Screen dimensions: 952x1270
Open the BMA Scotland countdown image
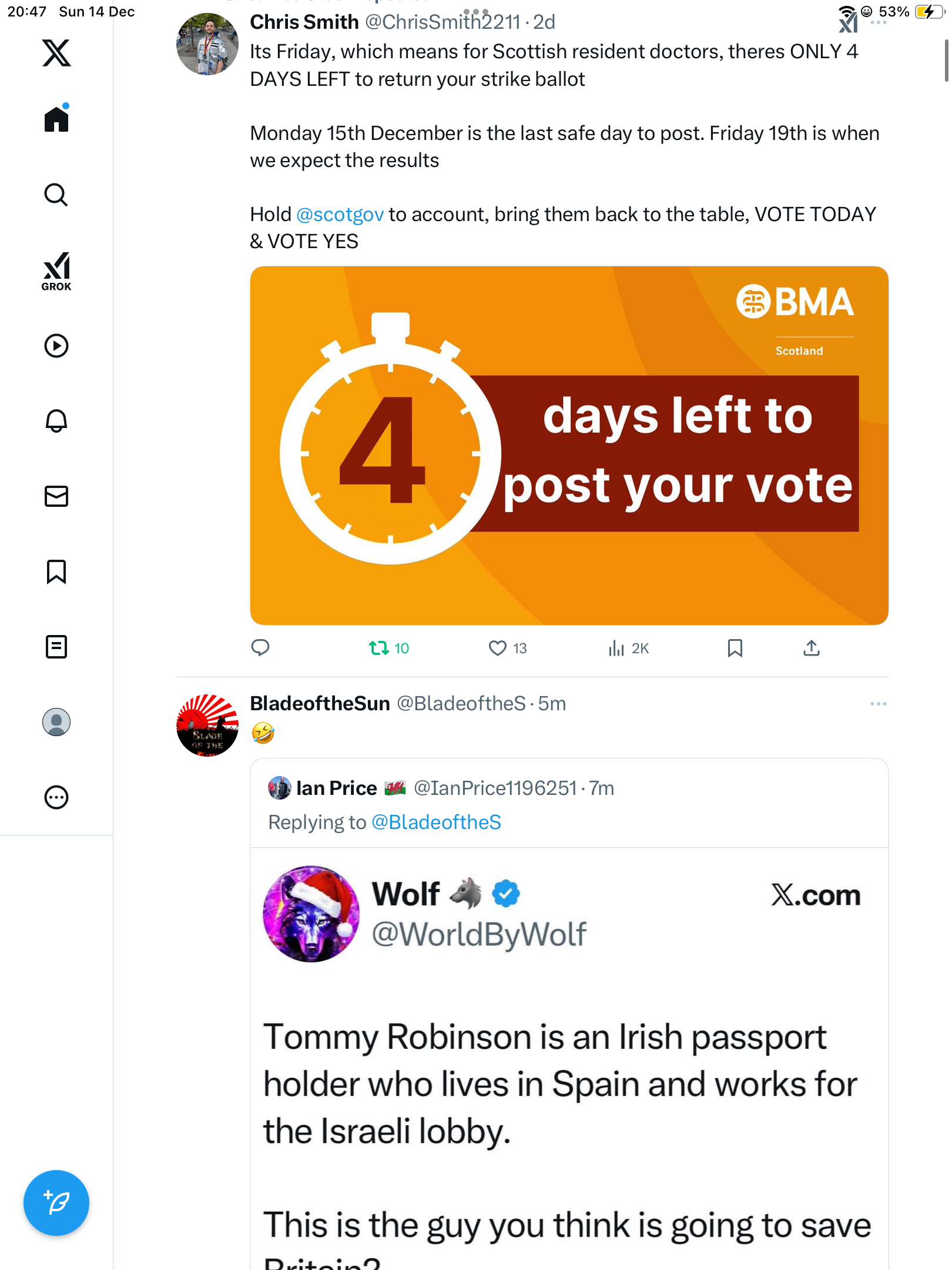569,445
